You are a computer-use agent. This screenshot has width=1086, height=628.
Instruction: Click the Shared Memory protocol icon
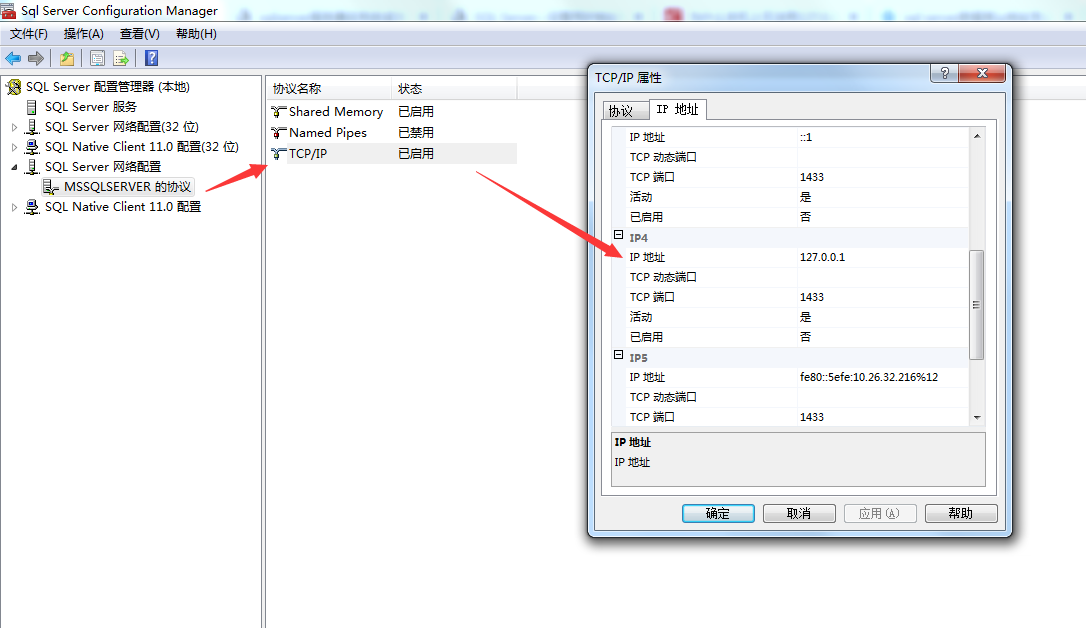pos(278,111)
